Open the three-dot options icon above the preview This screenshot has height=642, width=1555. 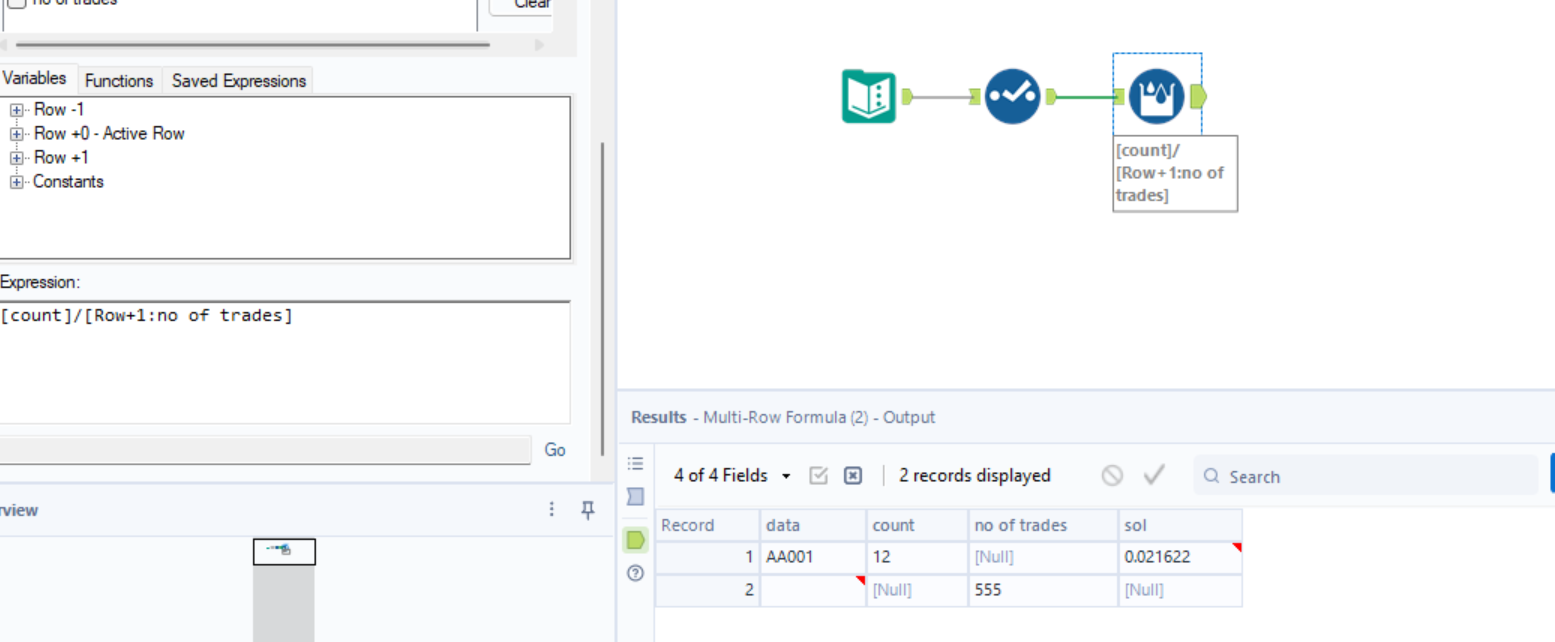coord(551,510)
